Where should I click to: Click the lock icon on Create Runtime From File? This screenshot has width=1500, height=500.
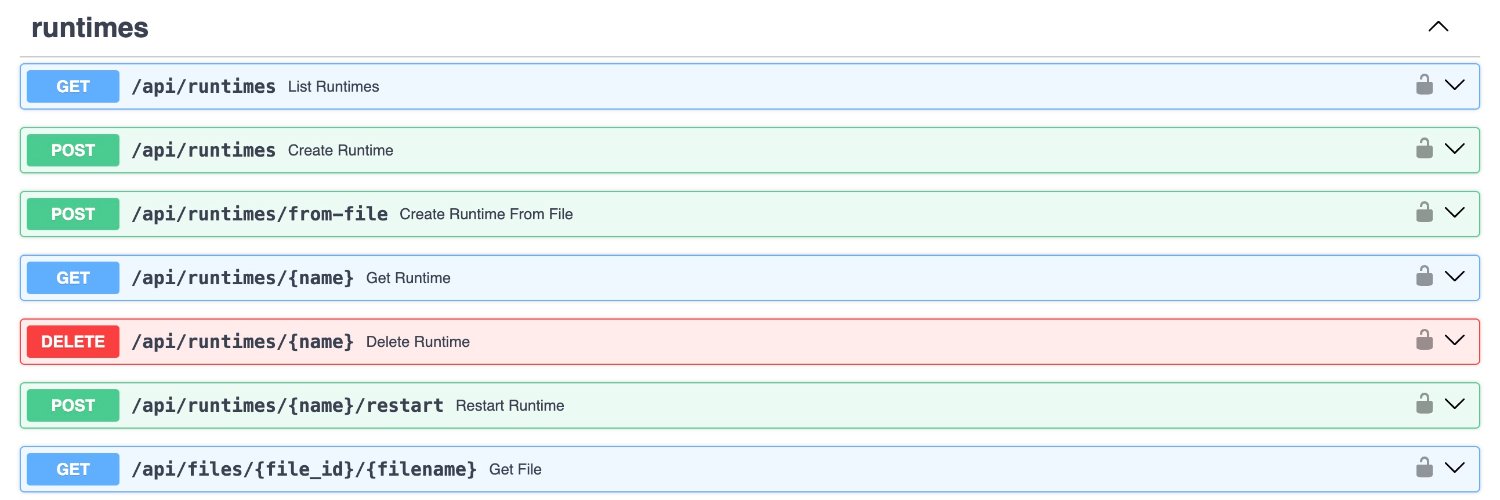1424,213
